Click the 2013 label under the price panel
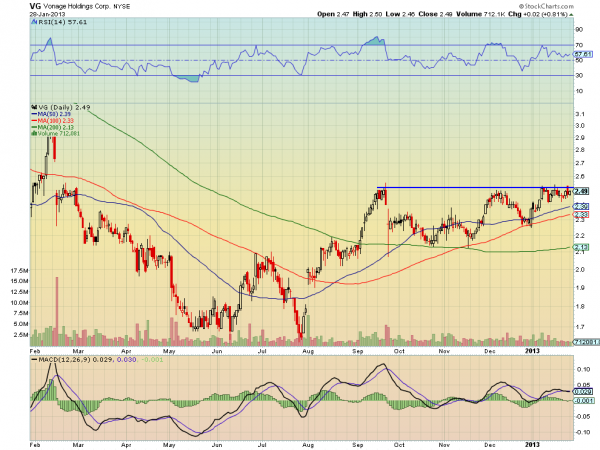This screenshot has width=600, height=450. tap(532, 351)
